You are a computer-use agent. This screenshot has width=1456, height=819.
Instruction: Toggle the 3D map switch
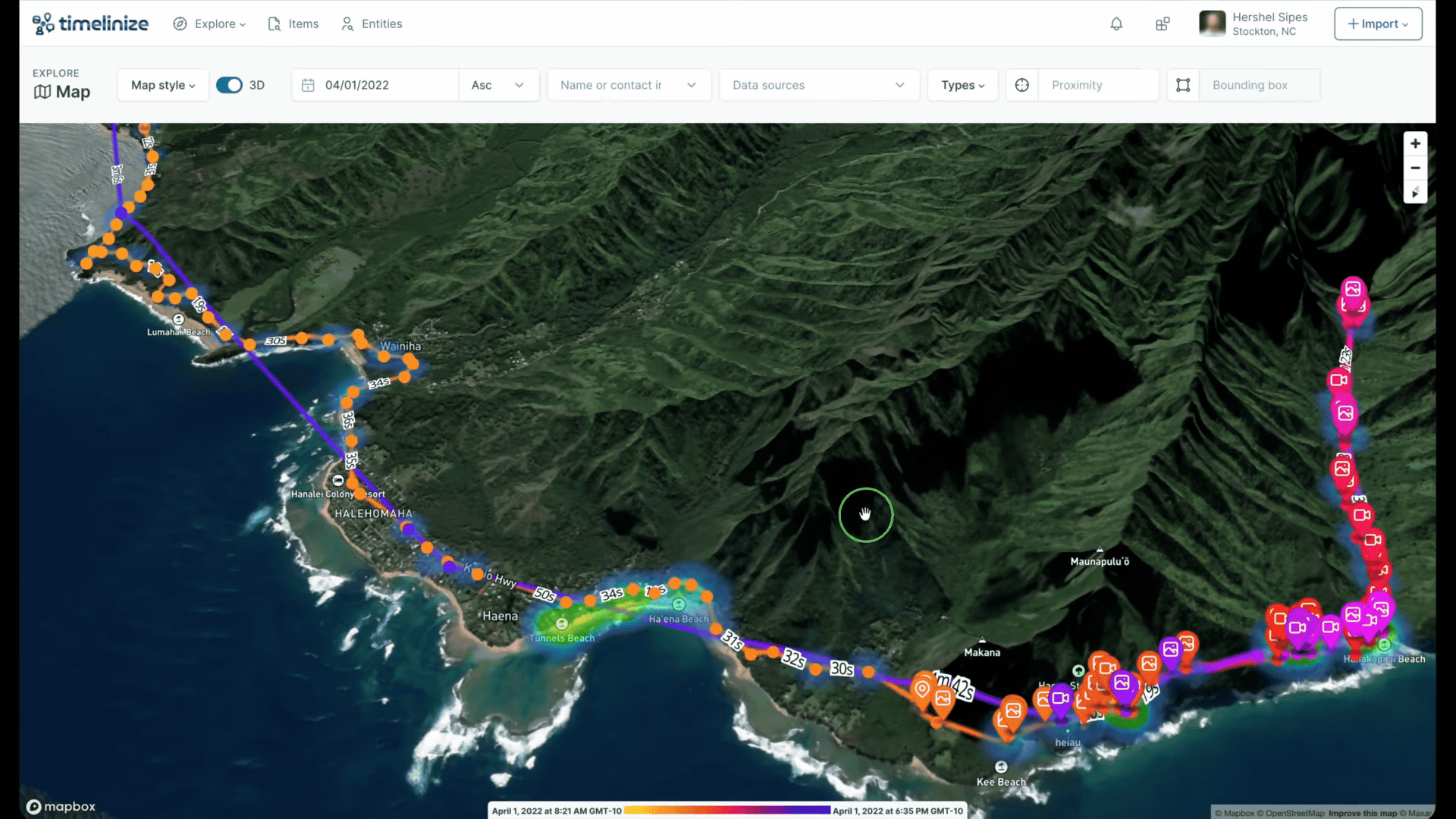(229, 85)
